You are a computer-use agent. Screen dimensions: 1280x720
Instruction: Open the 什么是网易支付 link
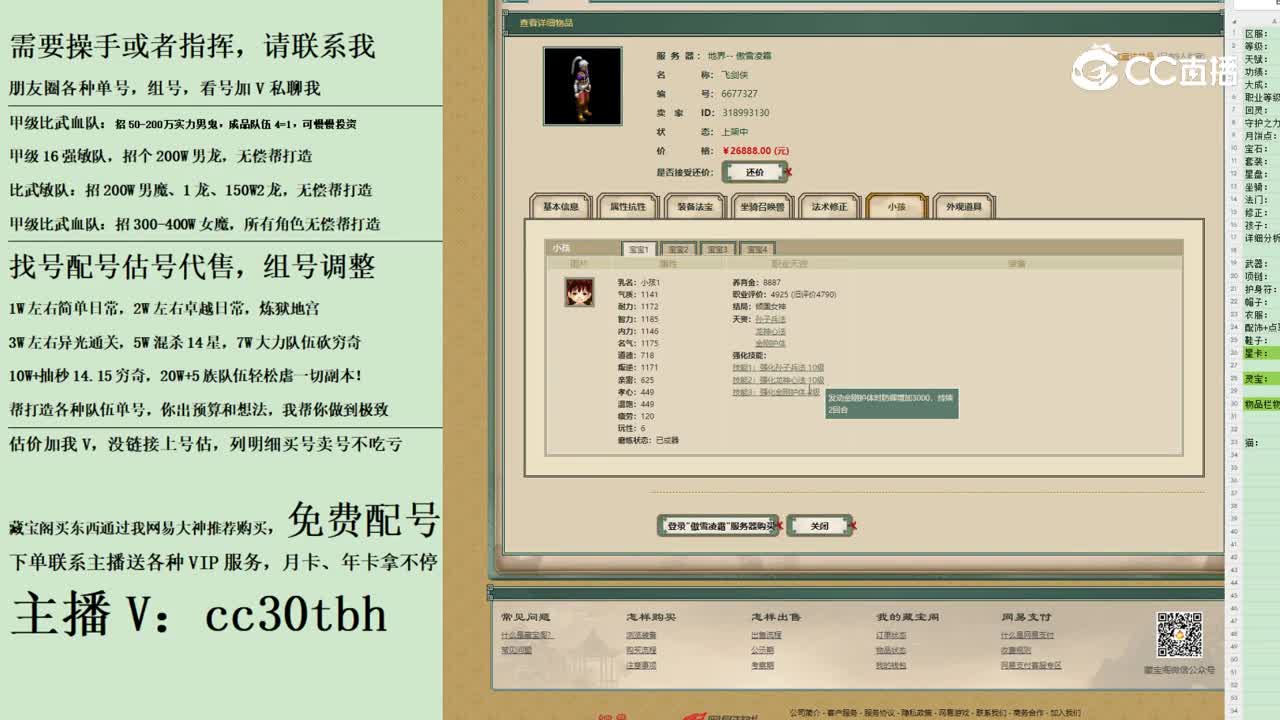pos(1027,635)
